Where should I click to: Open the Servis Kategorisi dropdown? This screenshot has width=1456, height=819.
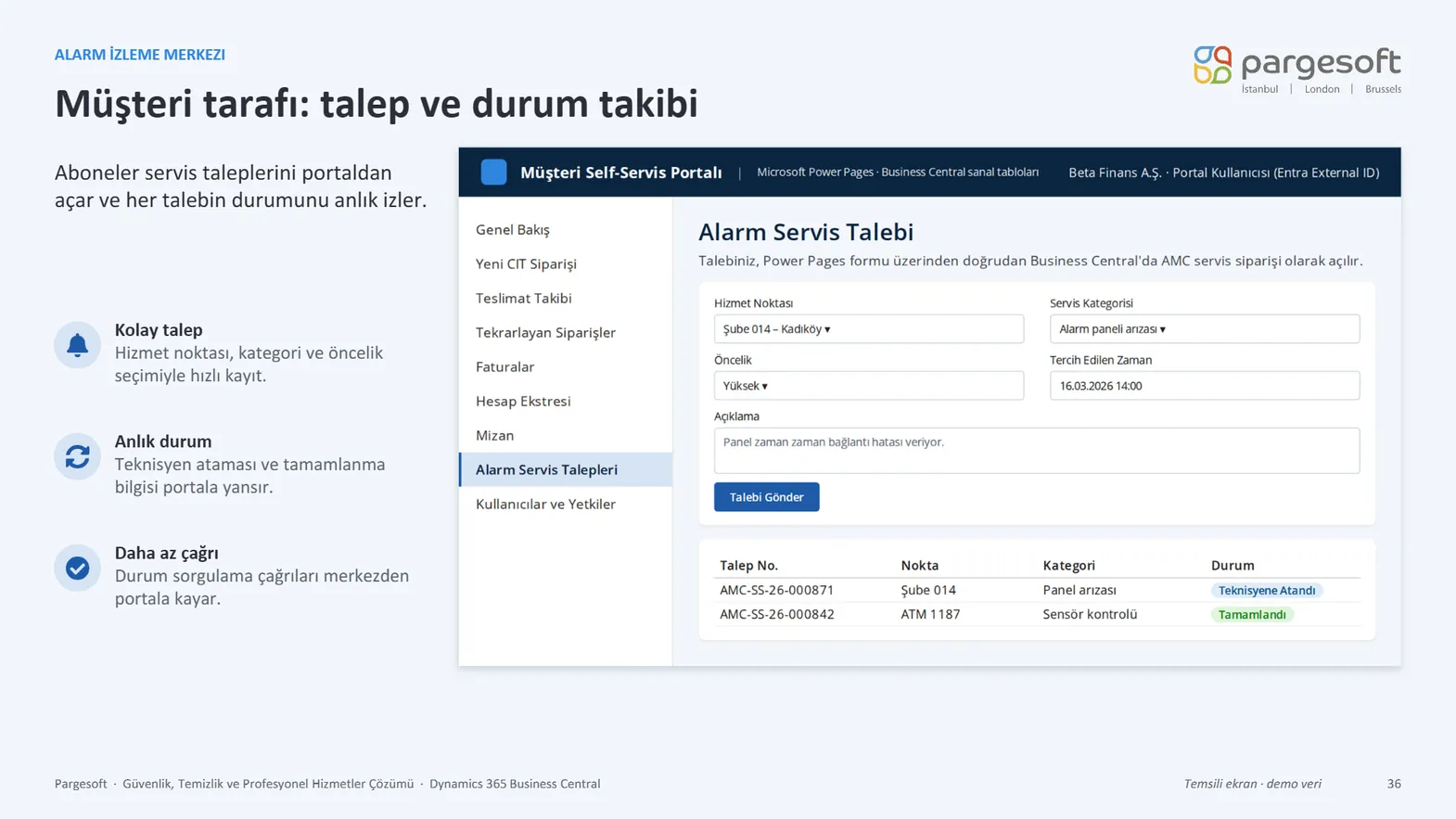[x=1205, y=329]
